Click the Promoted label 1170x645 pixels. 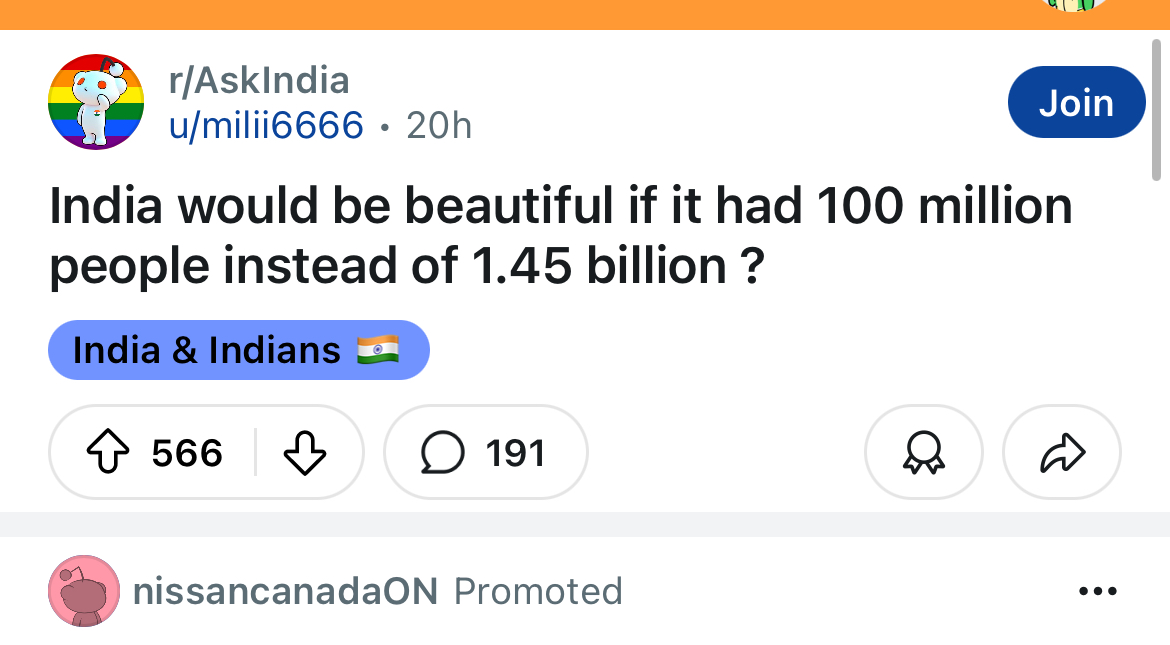pyautogui.click(x=538, y=591)
